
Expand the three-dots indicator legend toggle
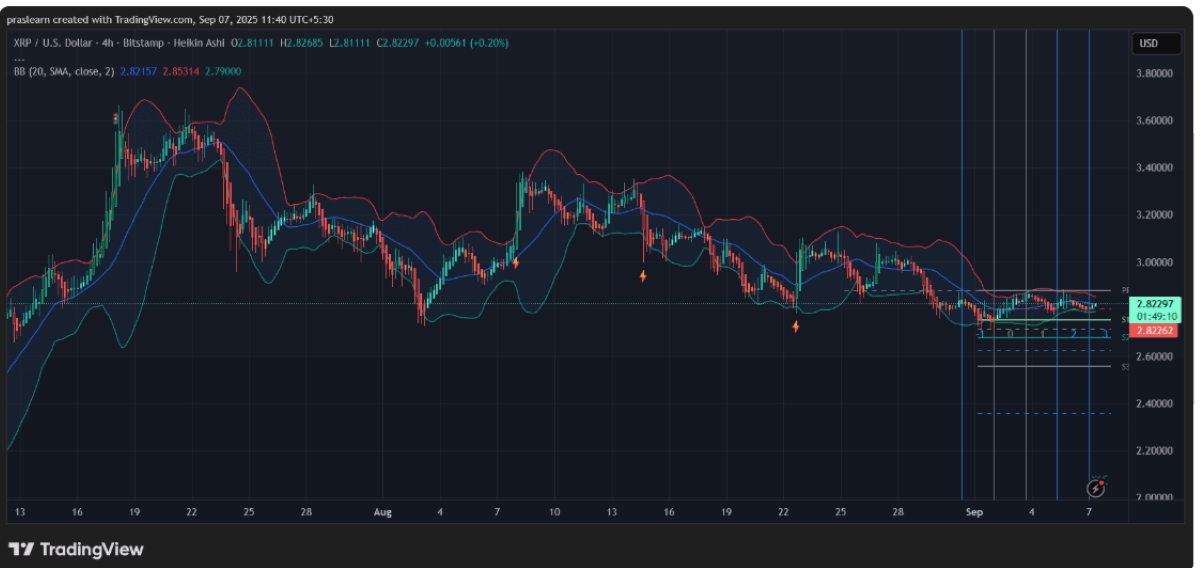pyautogui.click(x=18, y=58)
